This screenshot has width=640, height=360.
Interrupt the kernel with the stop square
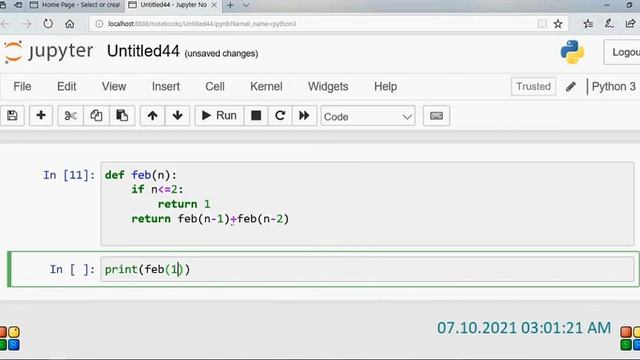pyautogui.click(x=256, y=116)
